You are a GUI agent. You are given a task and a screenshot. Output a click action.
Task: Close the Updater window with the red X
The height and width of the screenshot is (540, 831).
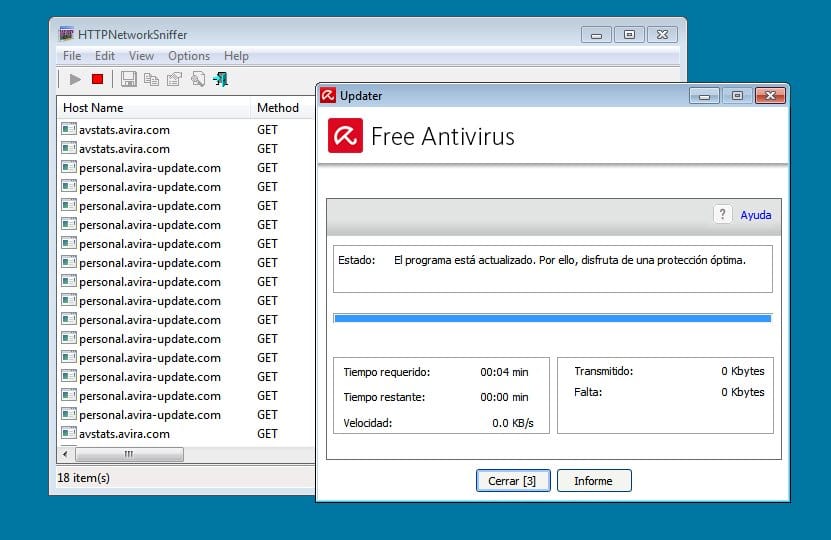(x=771, y=96)
